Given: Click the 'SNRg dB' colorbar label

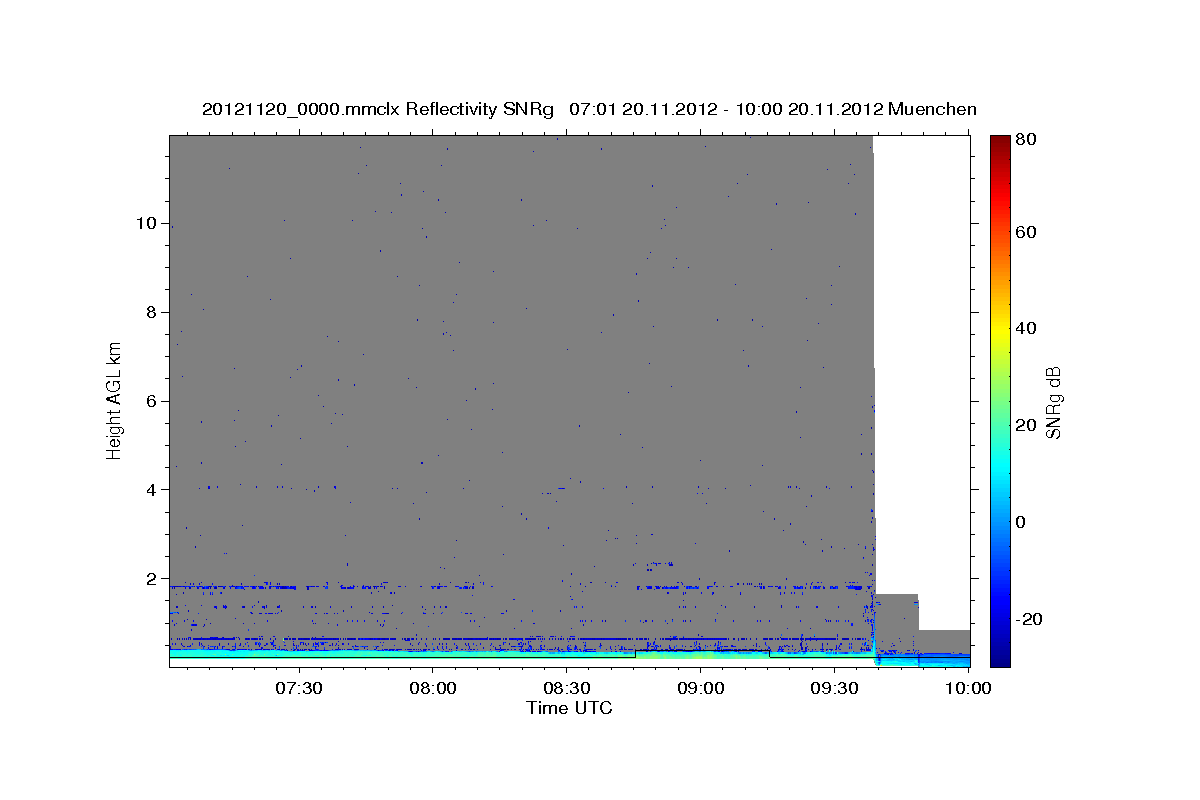Looking at the screenshot, I should (1054, 401).
